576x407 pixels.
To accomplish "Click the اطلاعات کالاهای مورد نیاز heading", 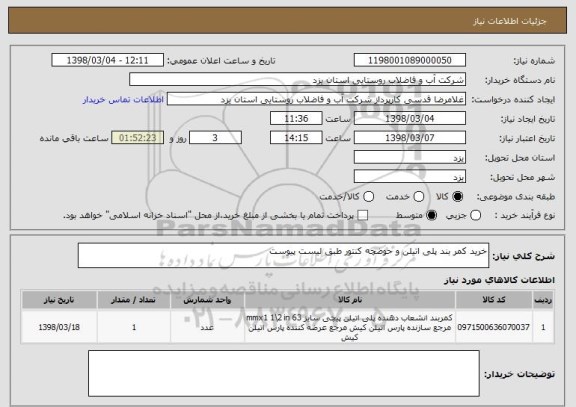I will [499, 280].
